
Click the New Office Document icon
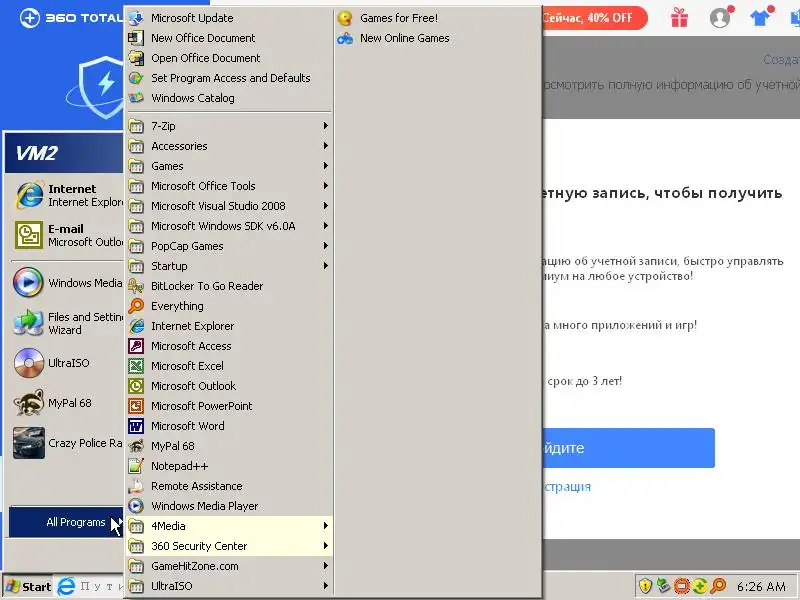pos(136,38)
